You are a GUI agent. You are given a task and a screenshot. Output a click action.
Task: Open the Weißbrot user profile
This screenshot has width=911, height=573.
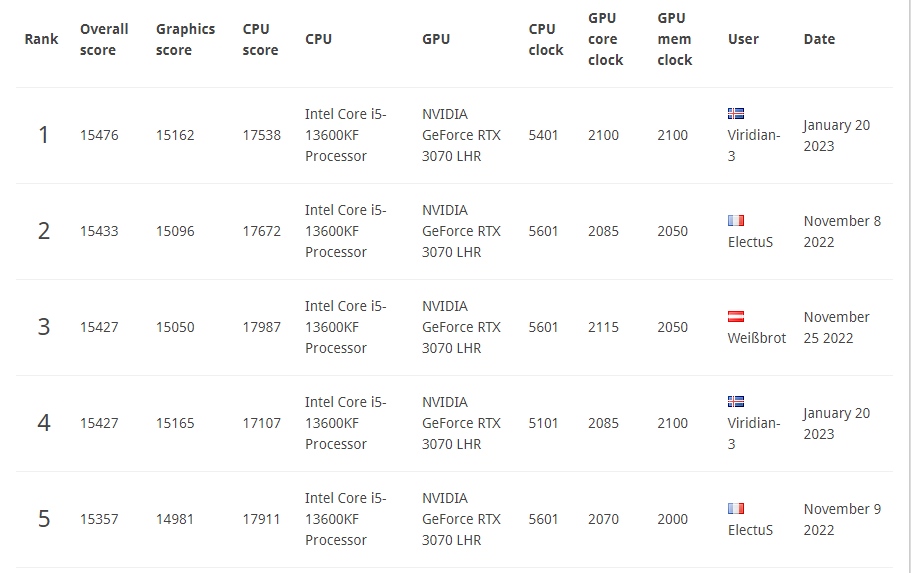[x=756, y=338]
